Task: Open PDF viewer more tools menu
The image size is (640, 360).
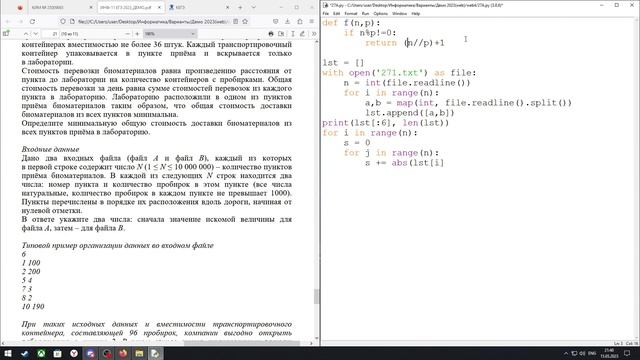Action: [x=314, y=33]
